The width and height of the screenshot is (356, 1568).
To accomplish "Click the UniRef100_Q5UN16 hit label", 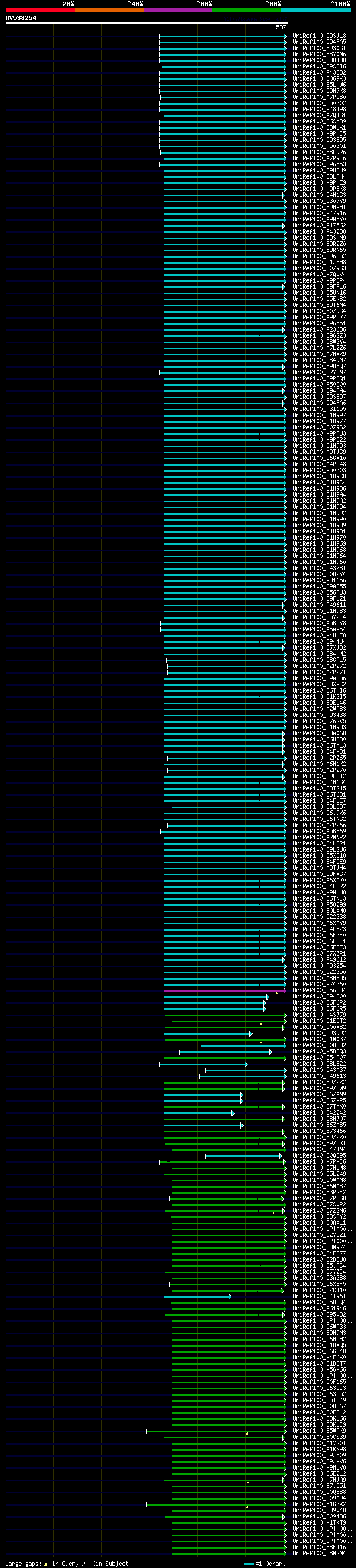I will pos(319,293).
